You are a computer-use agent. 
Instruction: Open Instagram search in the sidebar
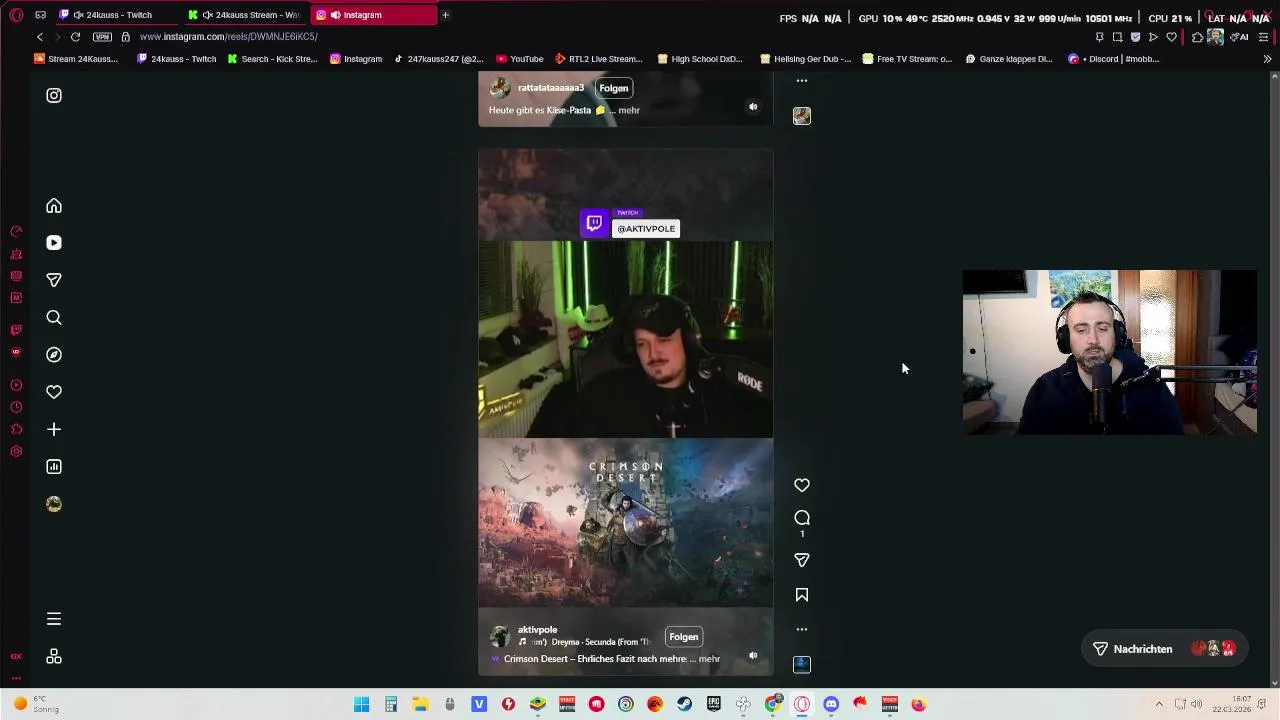(54, 317)
